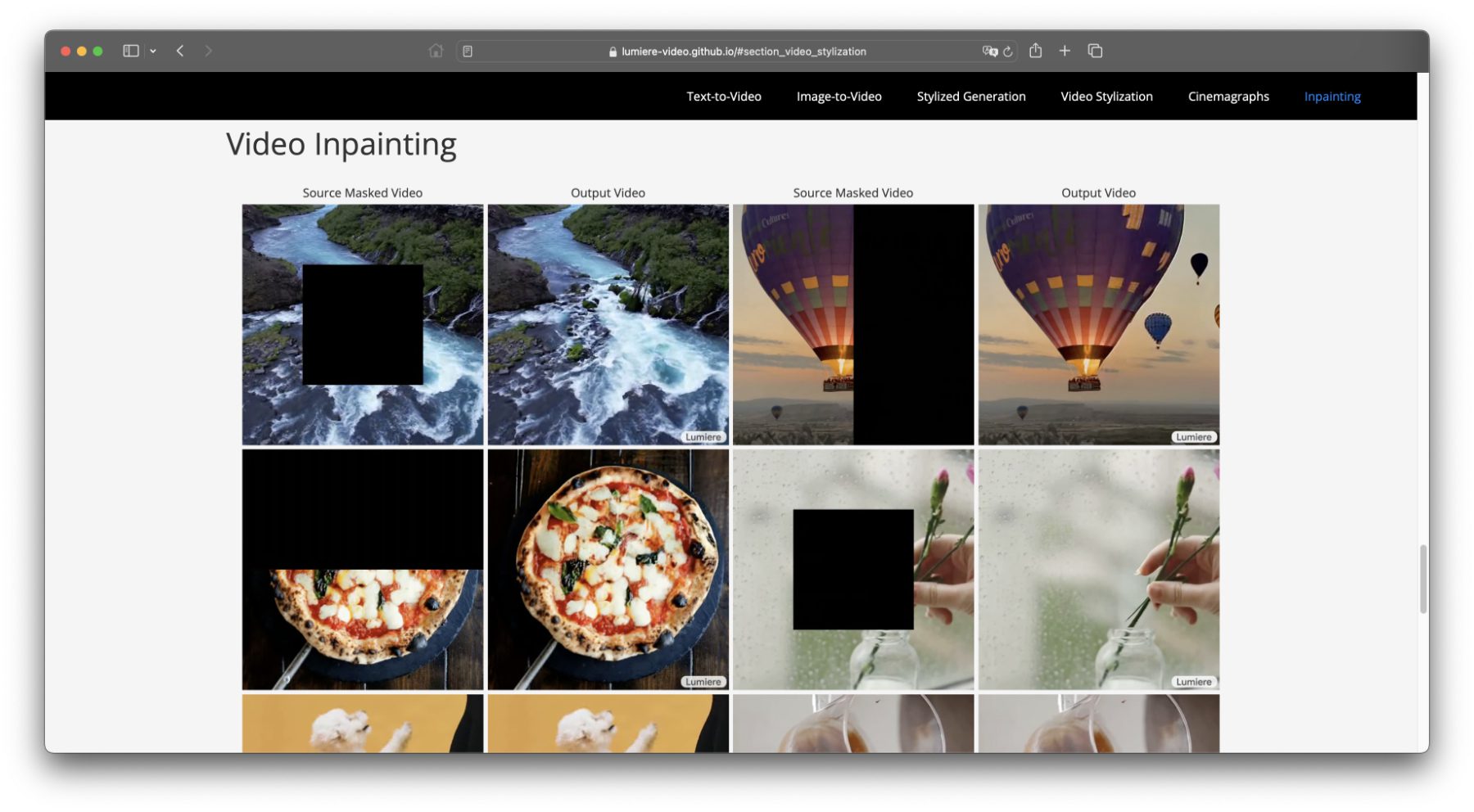Viewport: 1474px width, 812px height.
Task: Go back to the previous page
Action: tap(180, 51)
